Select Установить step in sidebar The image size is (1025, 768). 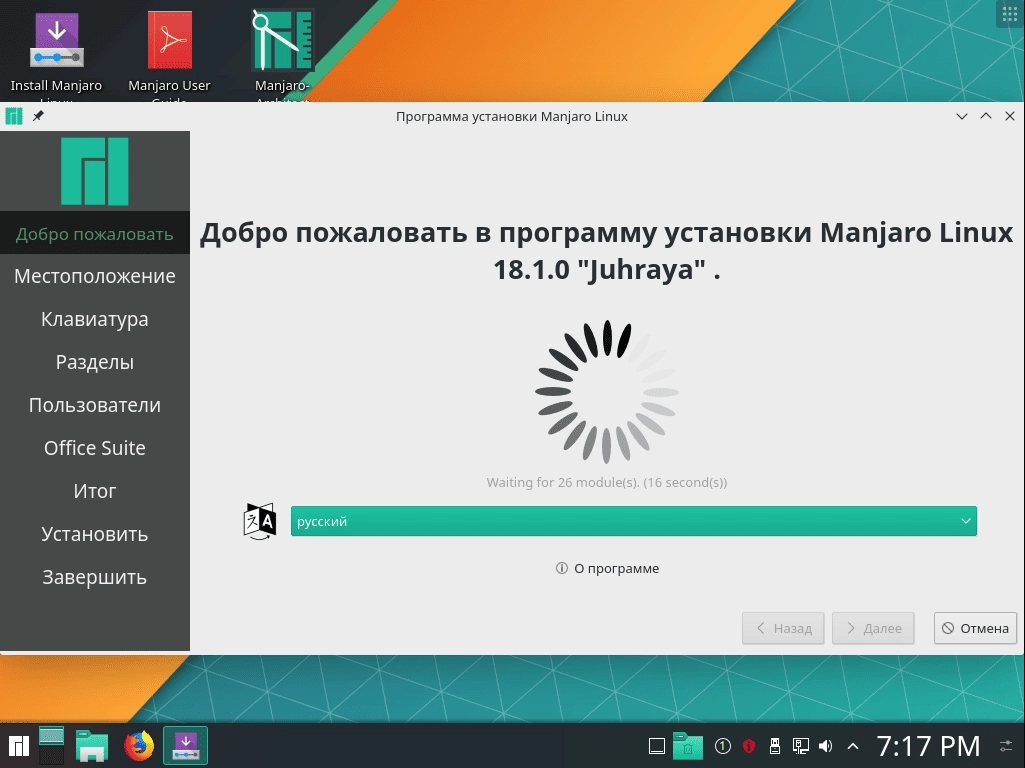pos(95,534)
